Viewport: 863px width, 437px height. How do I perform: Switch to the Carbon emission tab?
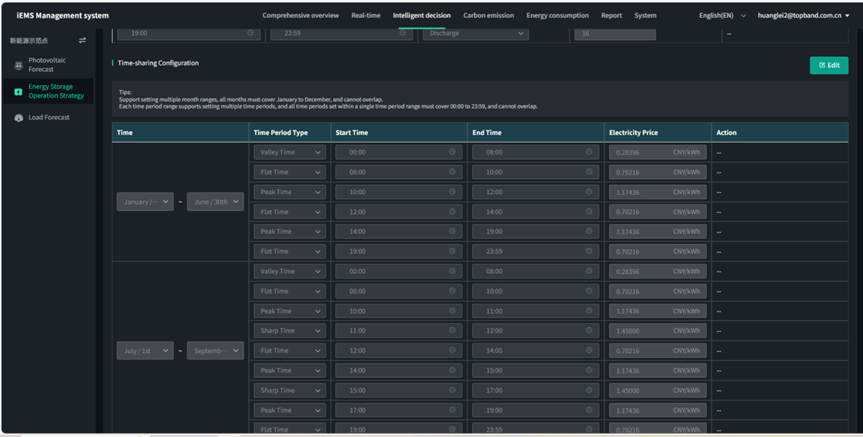488,16
